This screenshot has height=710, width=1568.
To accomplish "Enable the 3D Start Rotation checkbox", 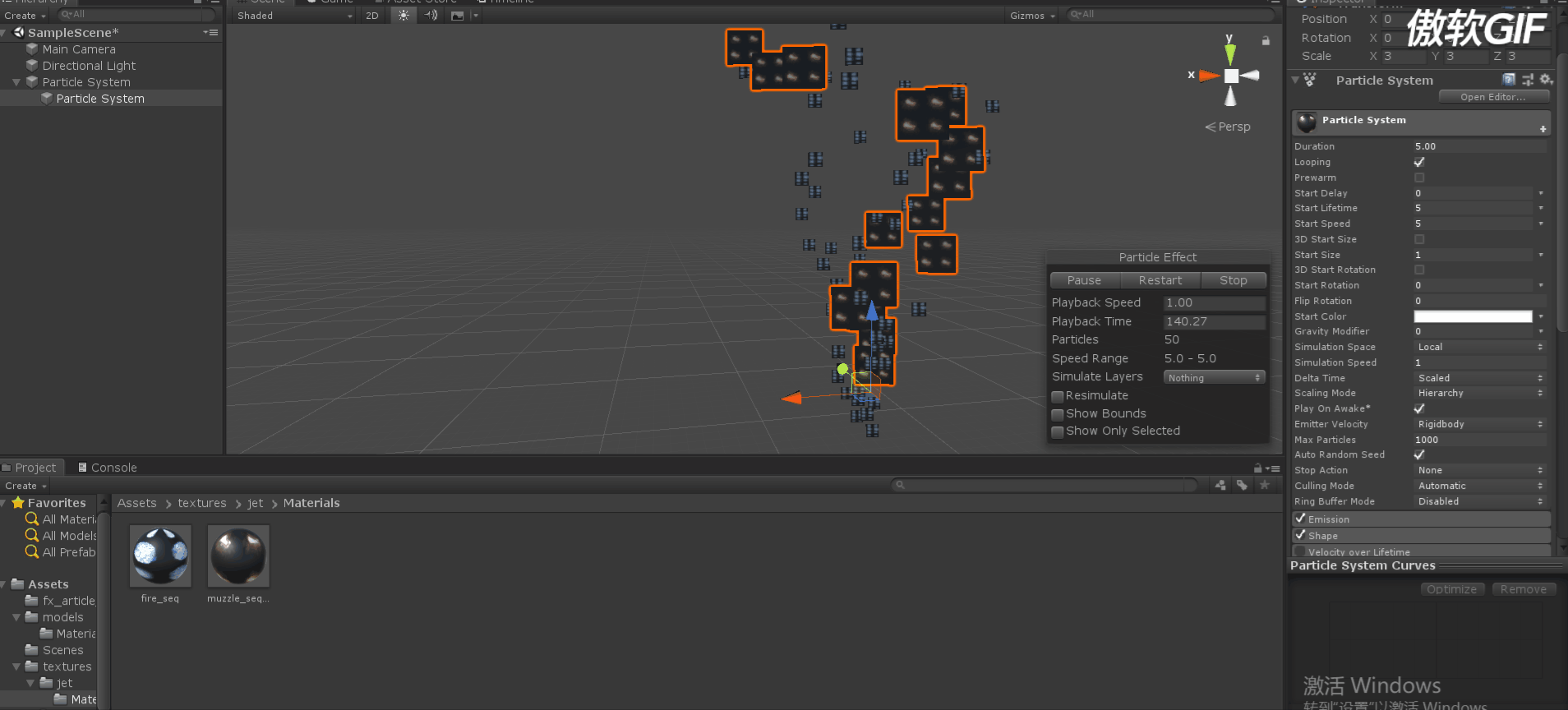I will pyautogui.click(x=1419, y=270).
